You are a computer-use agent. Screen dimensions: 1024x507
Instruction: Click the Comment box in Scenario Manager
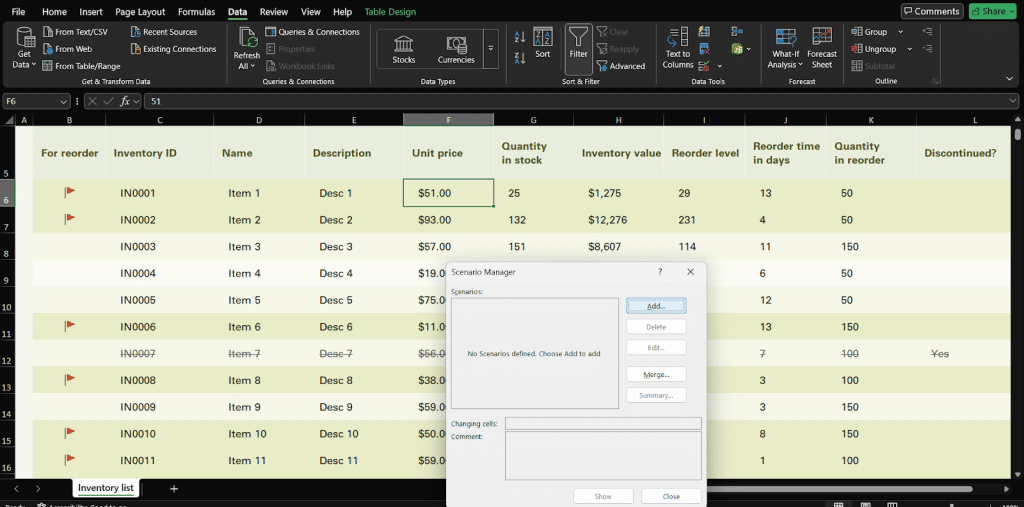[603, 456]
